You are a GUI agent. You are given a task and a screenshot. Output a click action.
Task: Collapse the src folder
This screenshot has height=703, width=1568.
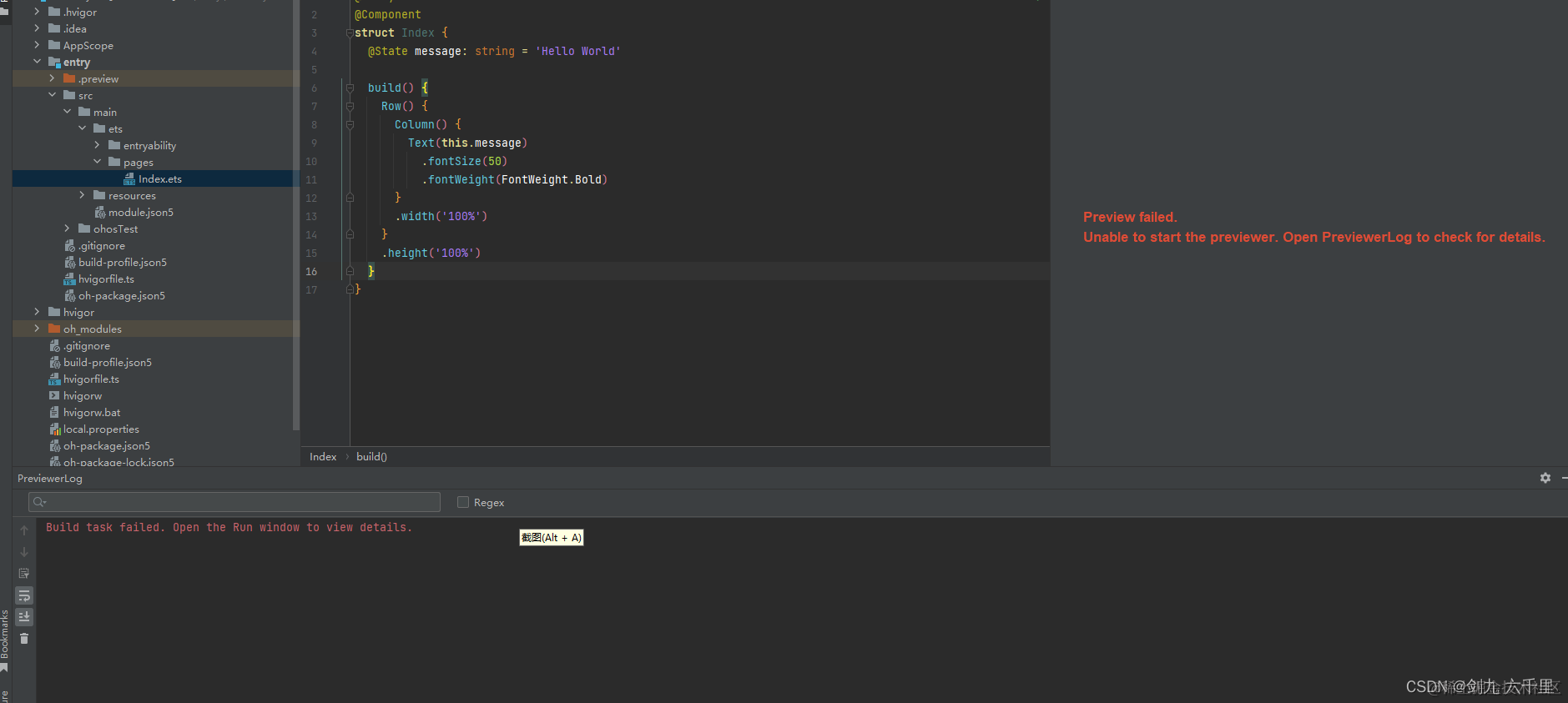[52, 95]
